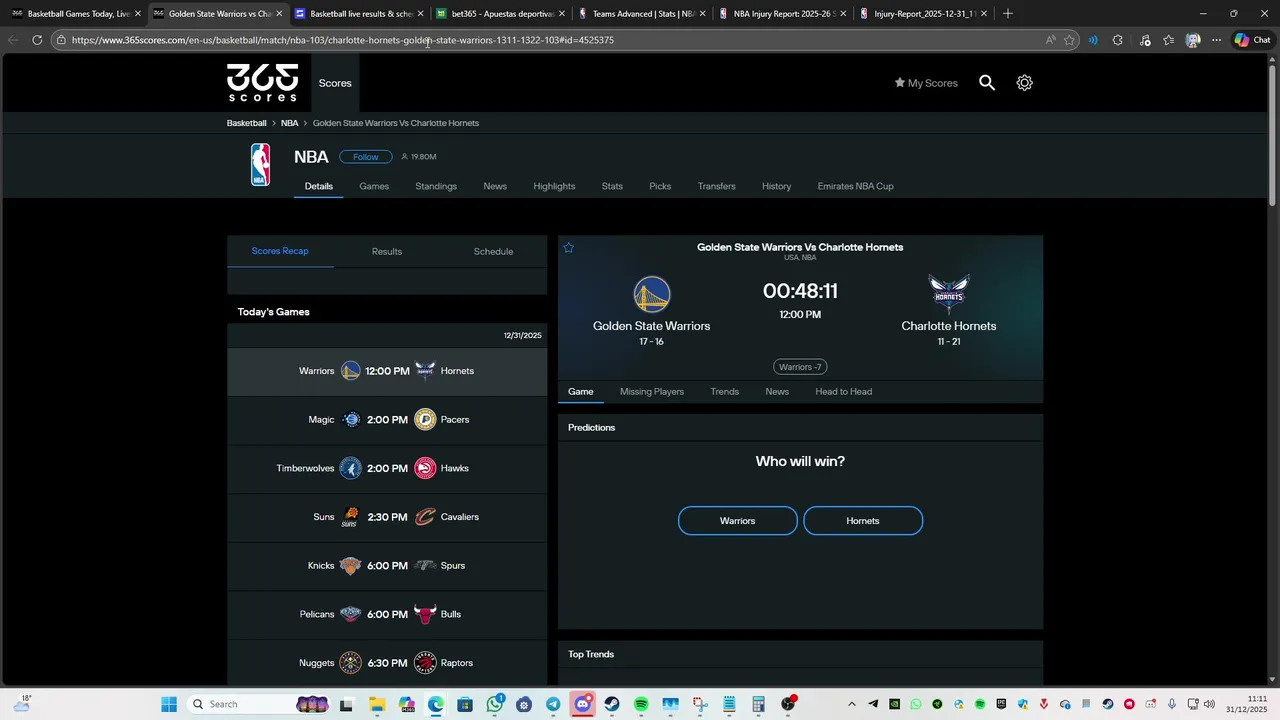1280x720 pixels.
Task: Show hidden system tray icons chevron
Action: point(852,704)
